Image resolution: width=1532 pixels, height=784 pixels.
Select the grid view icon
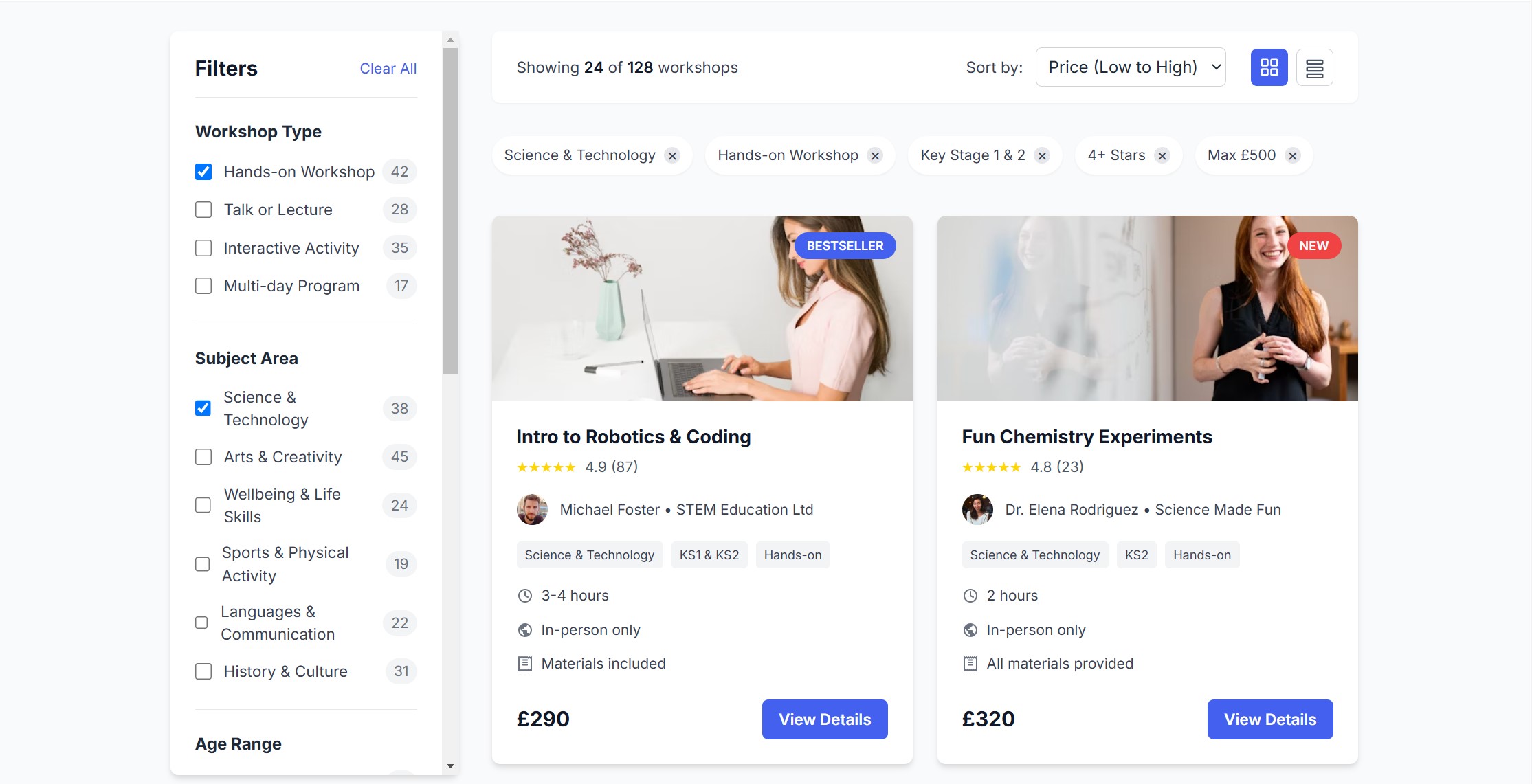tap(1269, 67)
